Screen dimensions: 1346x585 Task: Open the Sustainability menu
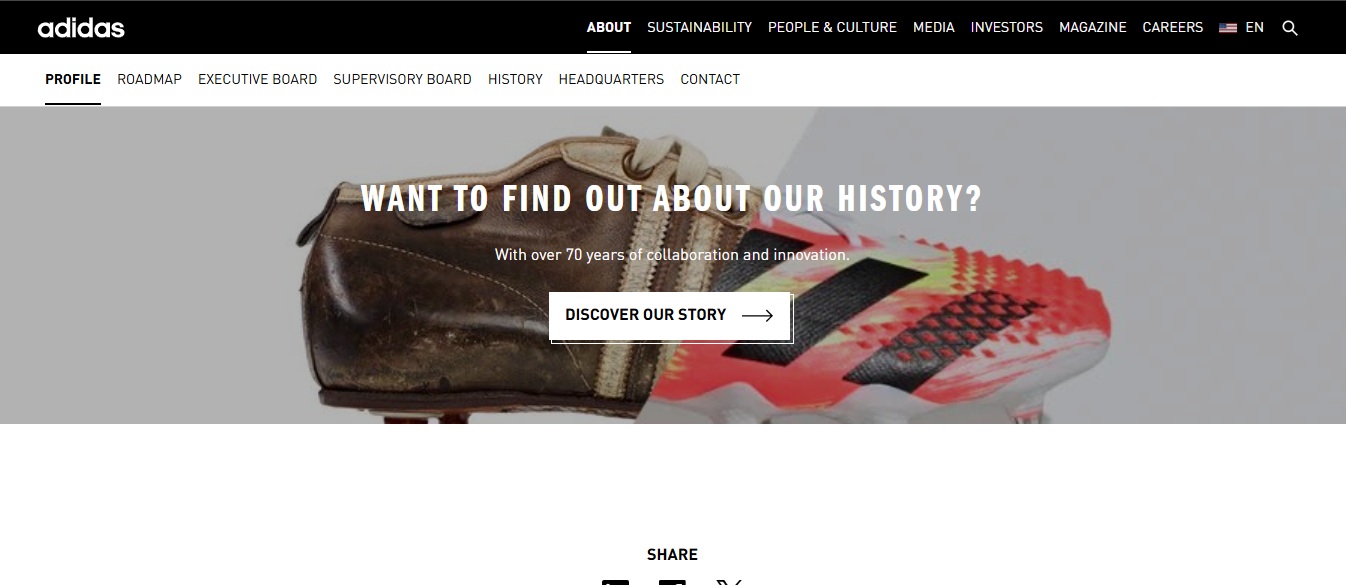click(x=699, y=28)
